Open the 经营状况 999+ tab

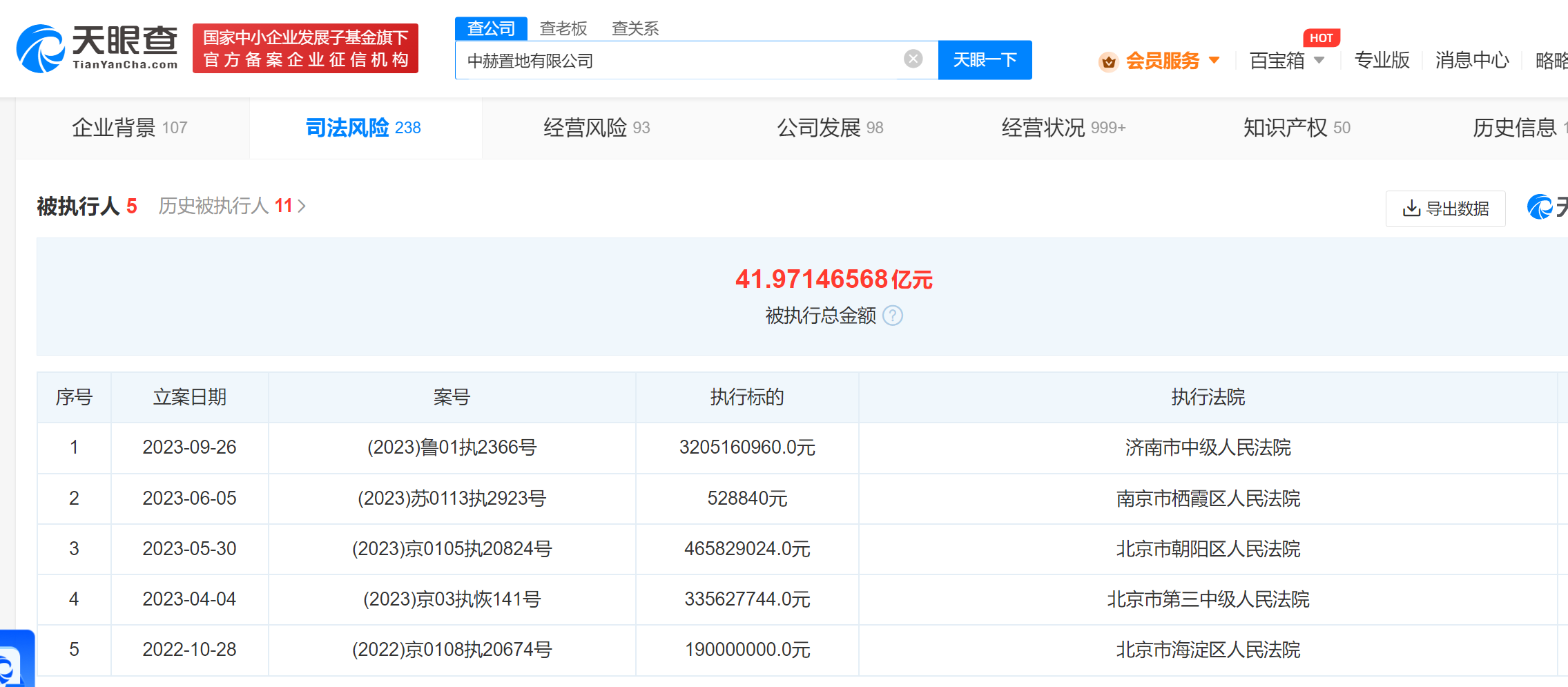tap(1063, 128)
